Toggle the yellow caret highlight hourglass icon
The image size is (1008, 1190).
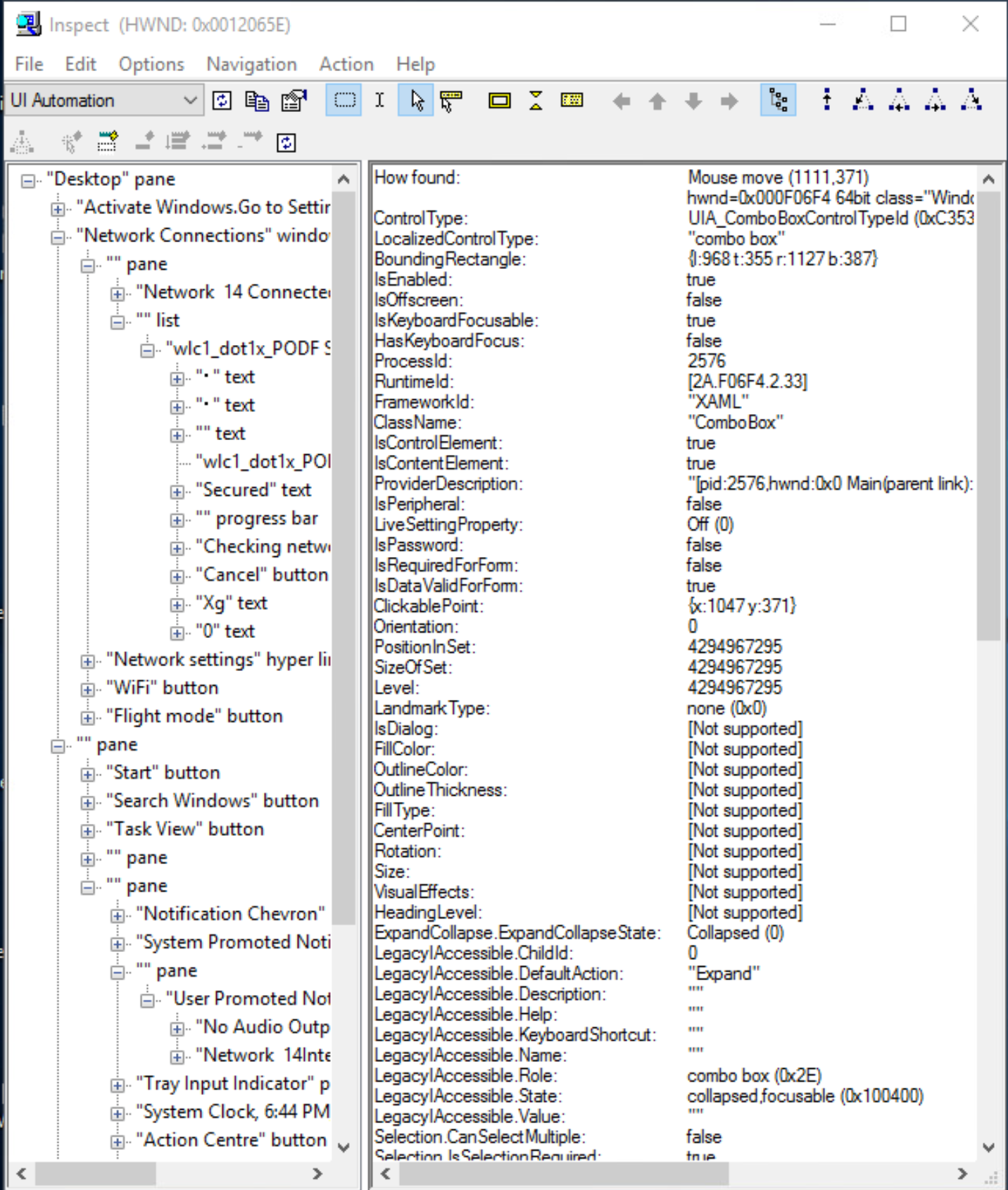click(536, 101)
